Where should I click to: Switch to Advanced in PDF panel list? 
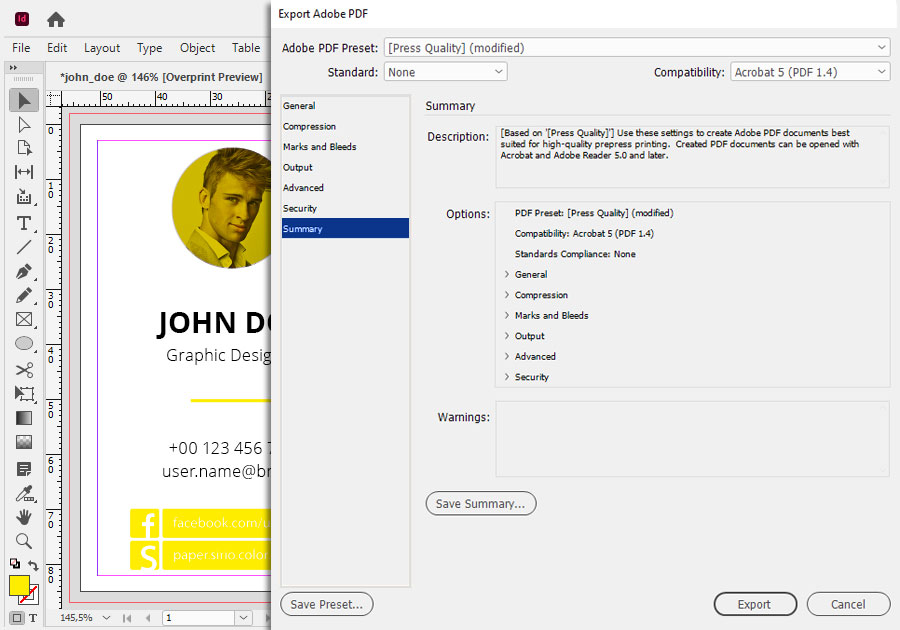click(345, 188)
